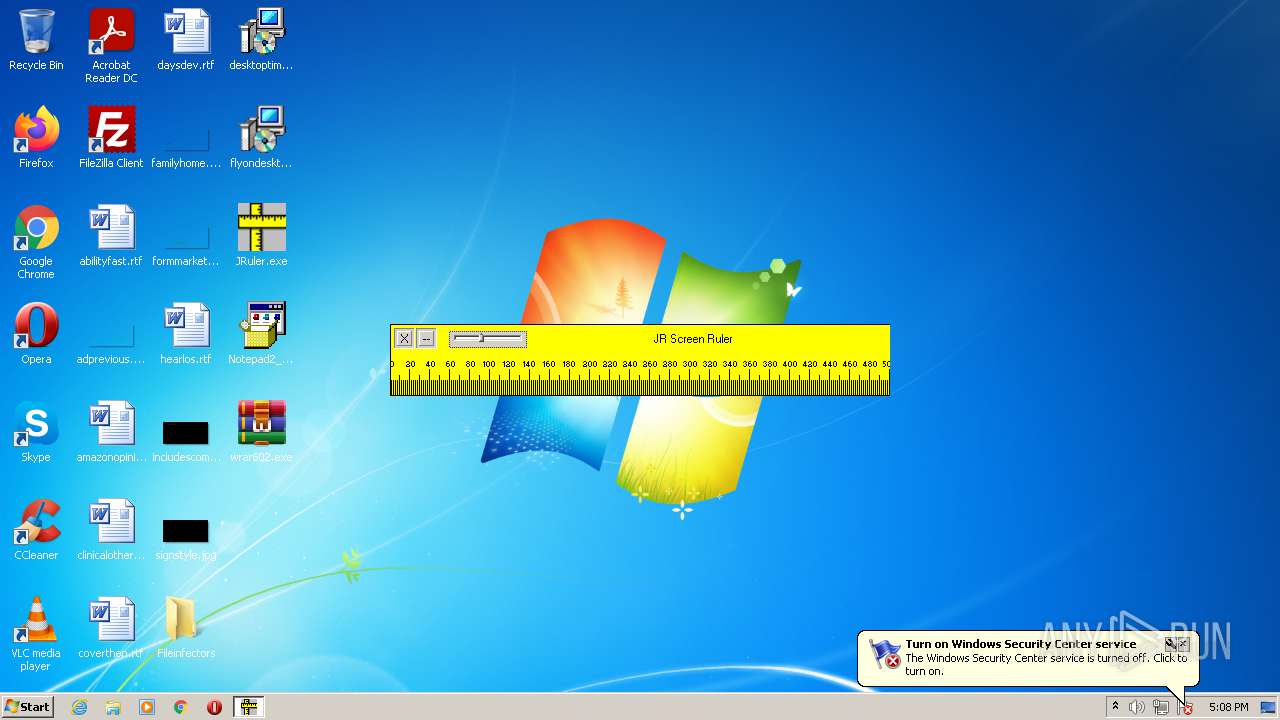The height and width of the screenshot is (720, 1280).
Task: Open the balloon notification settings wrench
Action: tap(1170, 644)
